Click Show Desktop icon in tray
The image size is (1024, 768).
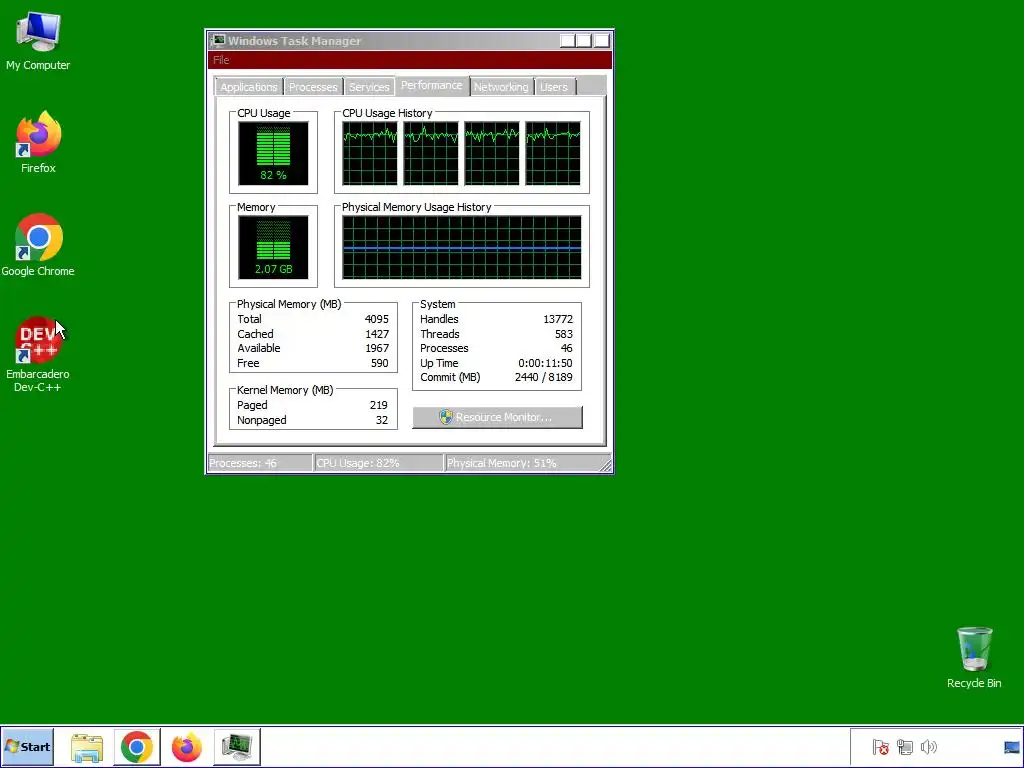pyautogui.click(x=1012, y=747)
